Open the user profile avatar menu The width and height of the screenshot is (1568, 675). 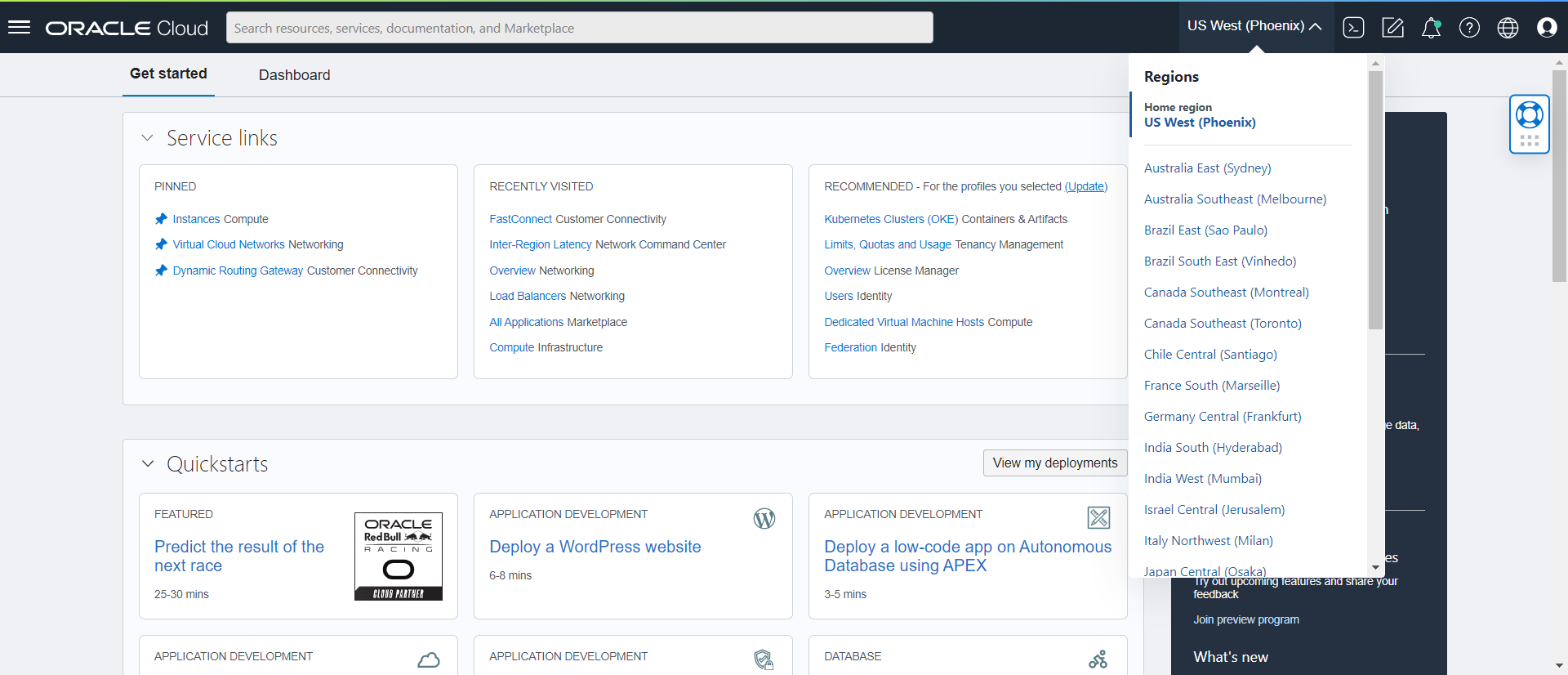coord(1547,28)
